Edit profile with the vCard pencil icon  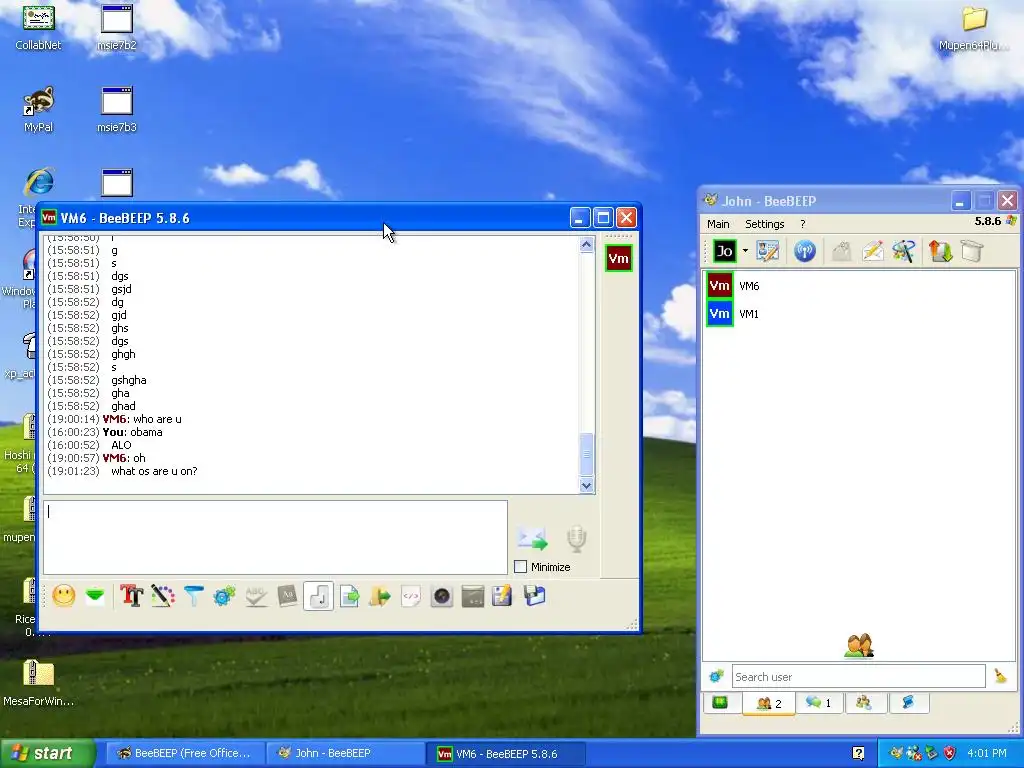[768, 251]
